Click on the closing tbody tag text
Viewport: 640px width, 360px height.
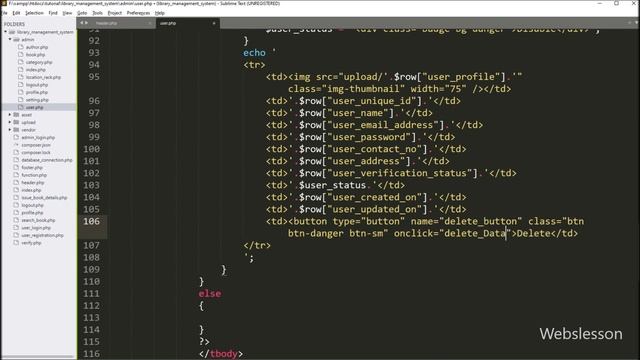tap(221, 354)
